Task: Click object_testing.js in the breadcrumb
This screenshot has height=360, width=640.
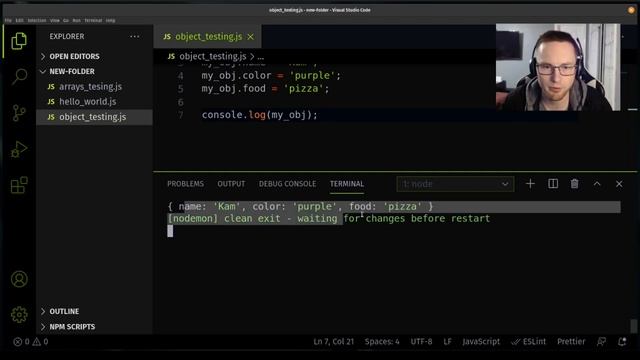Action: coord(213,56)
